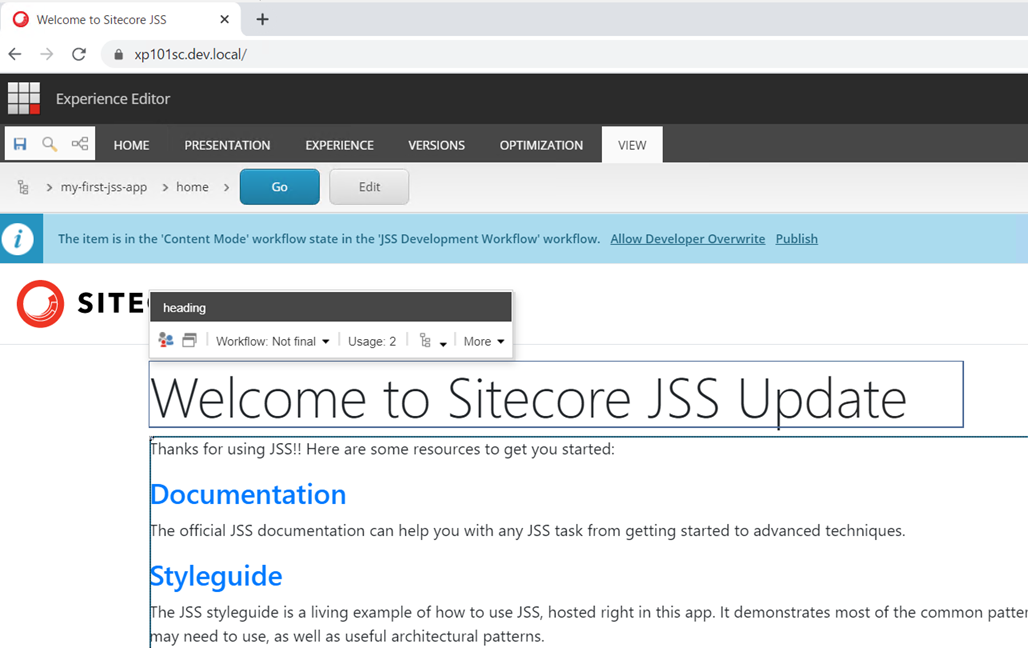Save changes with the floppy disk icon
1028x648 pixels.
pos(20,144)
